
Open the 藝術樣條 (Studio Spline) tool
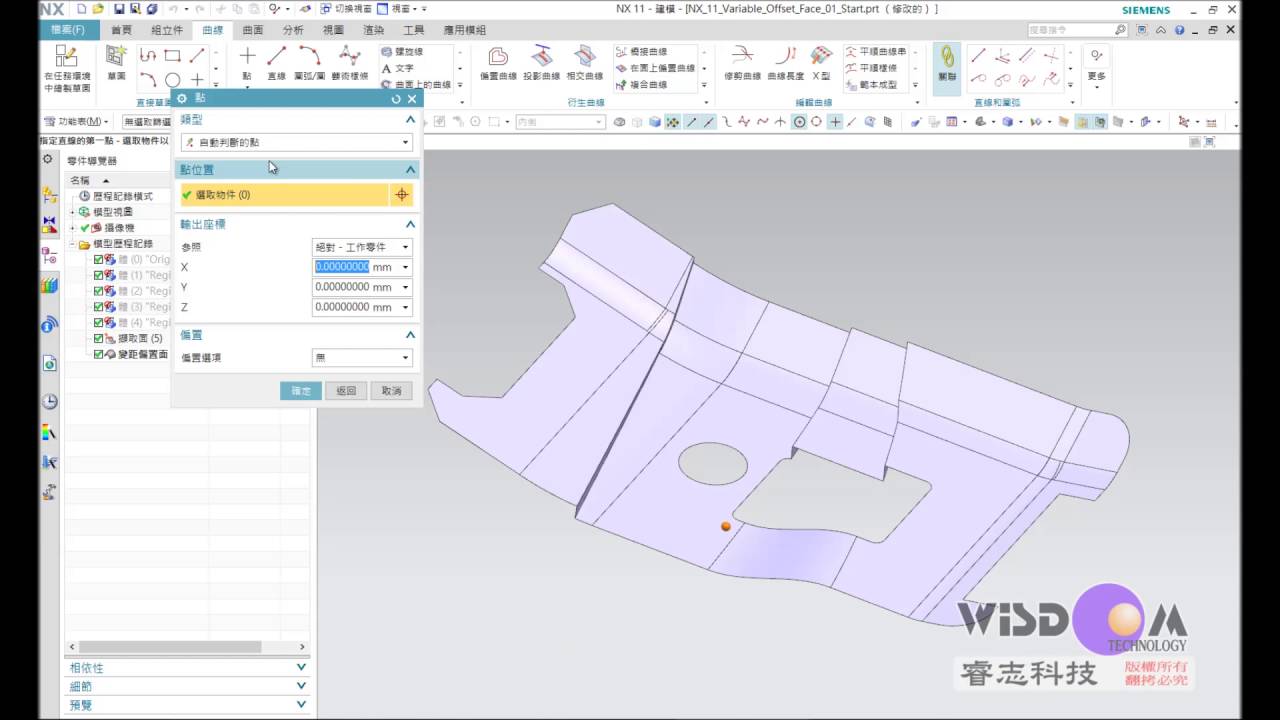pyautogui.click(x=349, y=62)
